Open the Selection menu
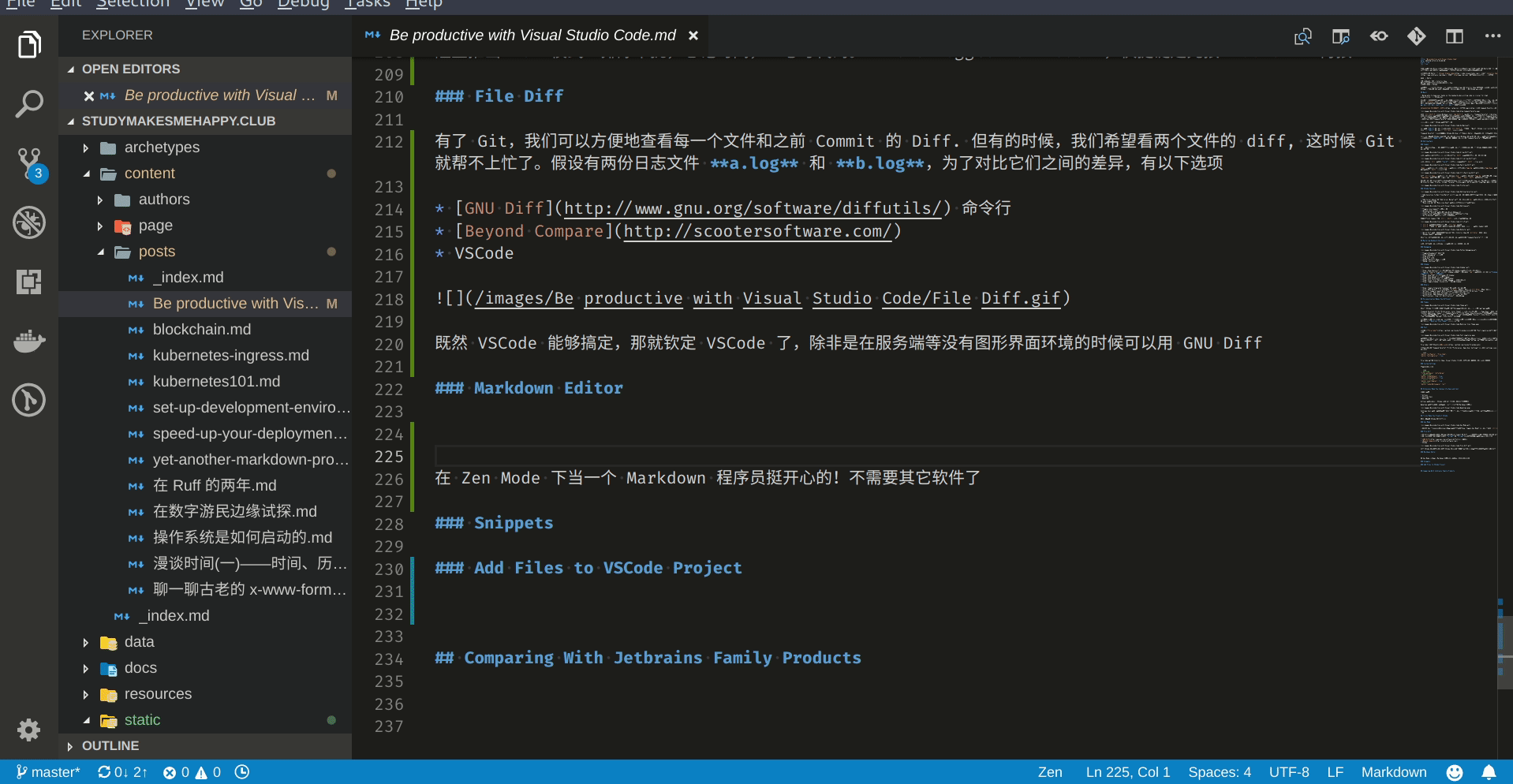1513x784 pixels. (133, 4)
